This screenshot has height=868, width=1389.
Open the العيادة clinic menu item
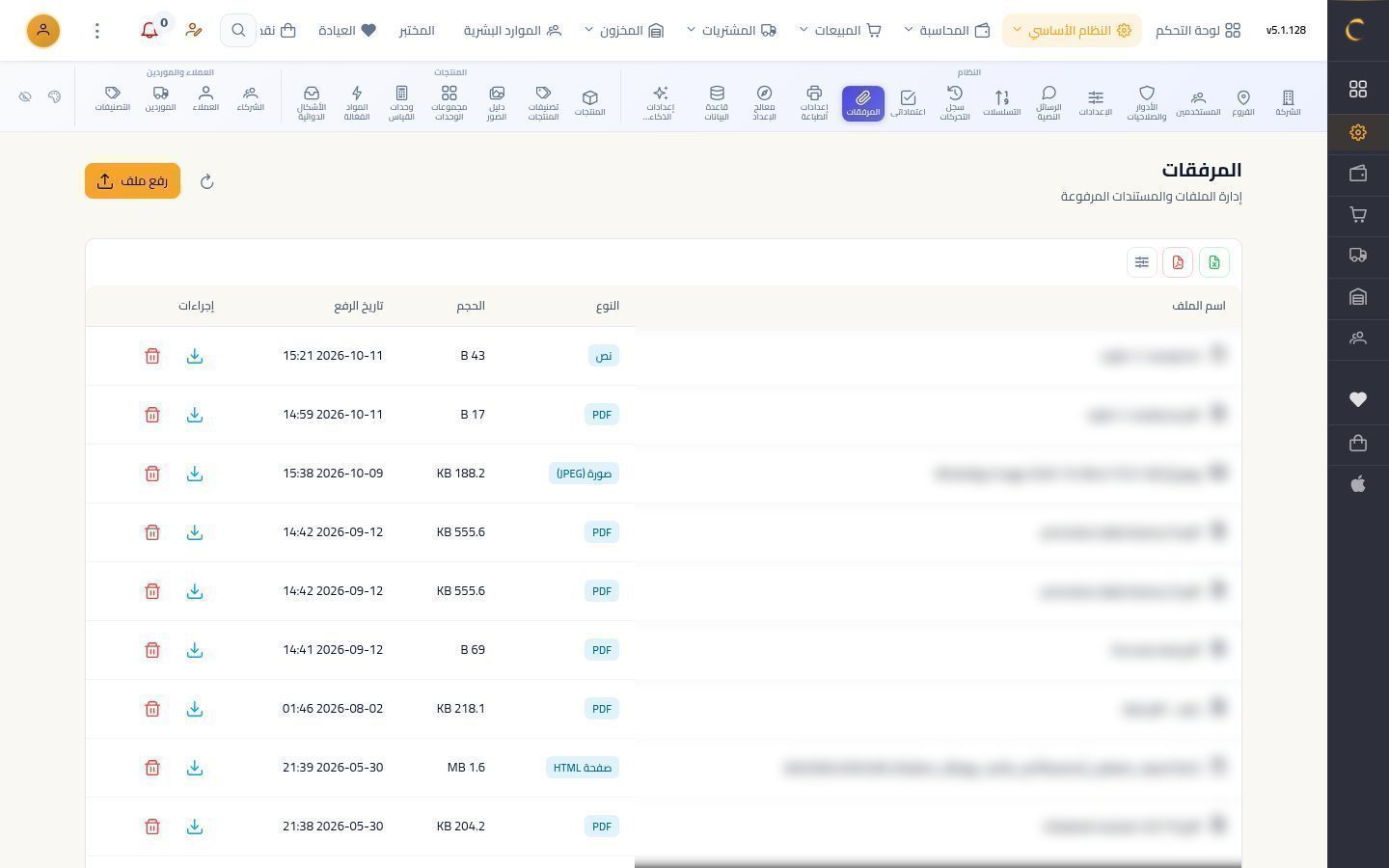tap(347, 30)
